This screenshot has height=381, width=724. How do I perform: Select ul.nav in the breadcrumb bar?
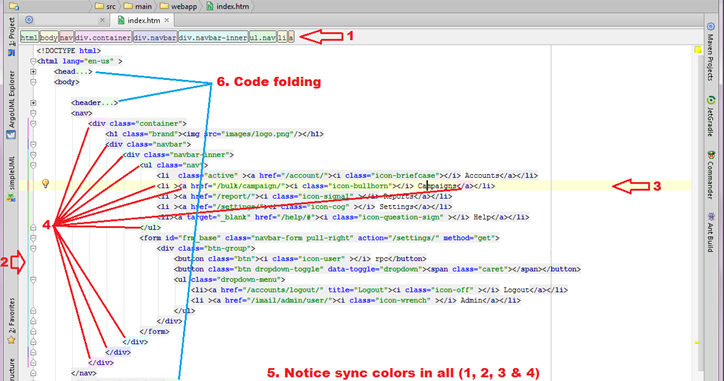[x=263, y=37]
